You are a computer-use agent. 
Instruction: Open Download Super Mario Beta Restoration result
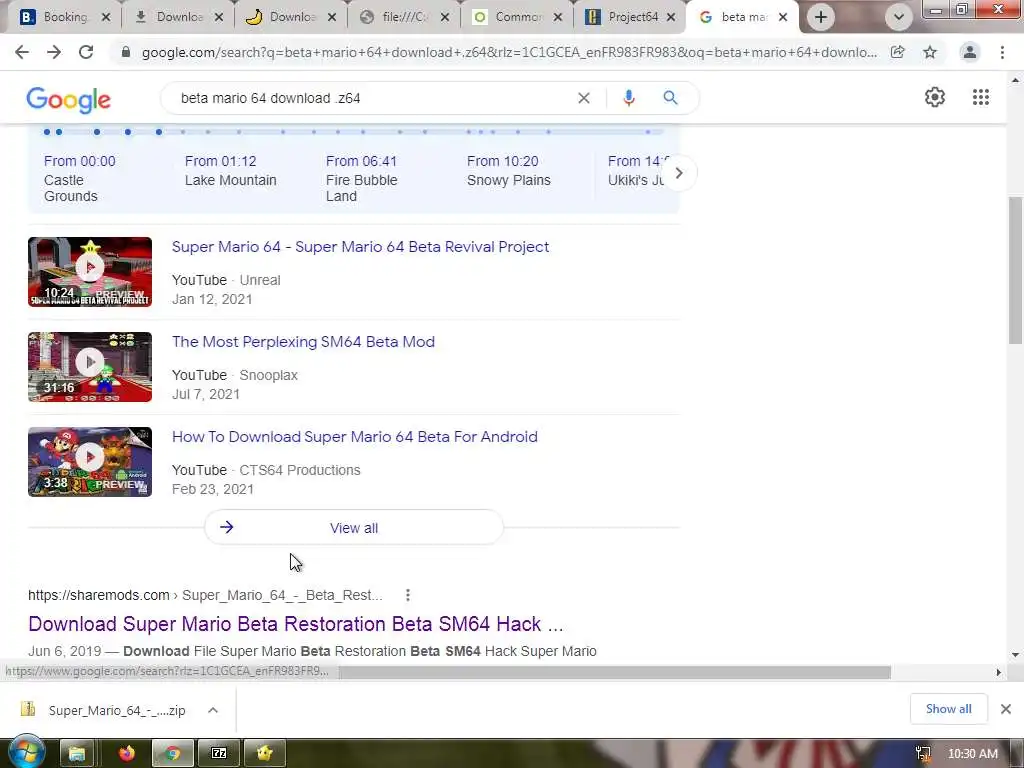296,624
